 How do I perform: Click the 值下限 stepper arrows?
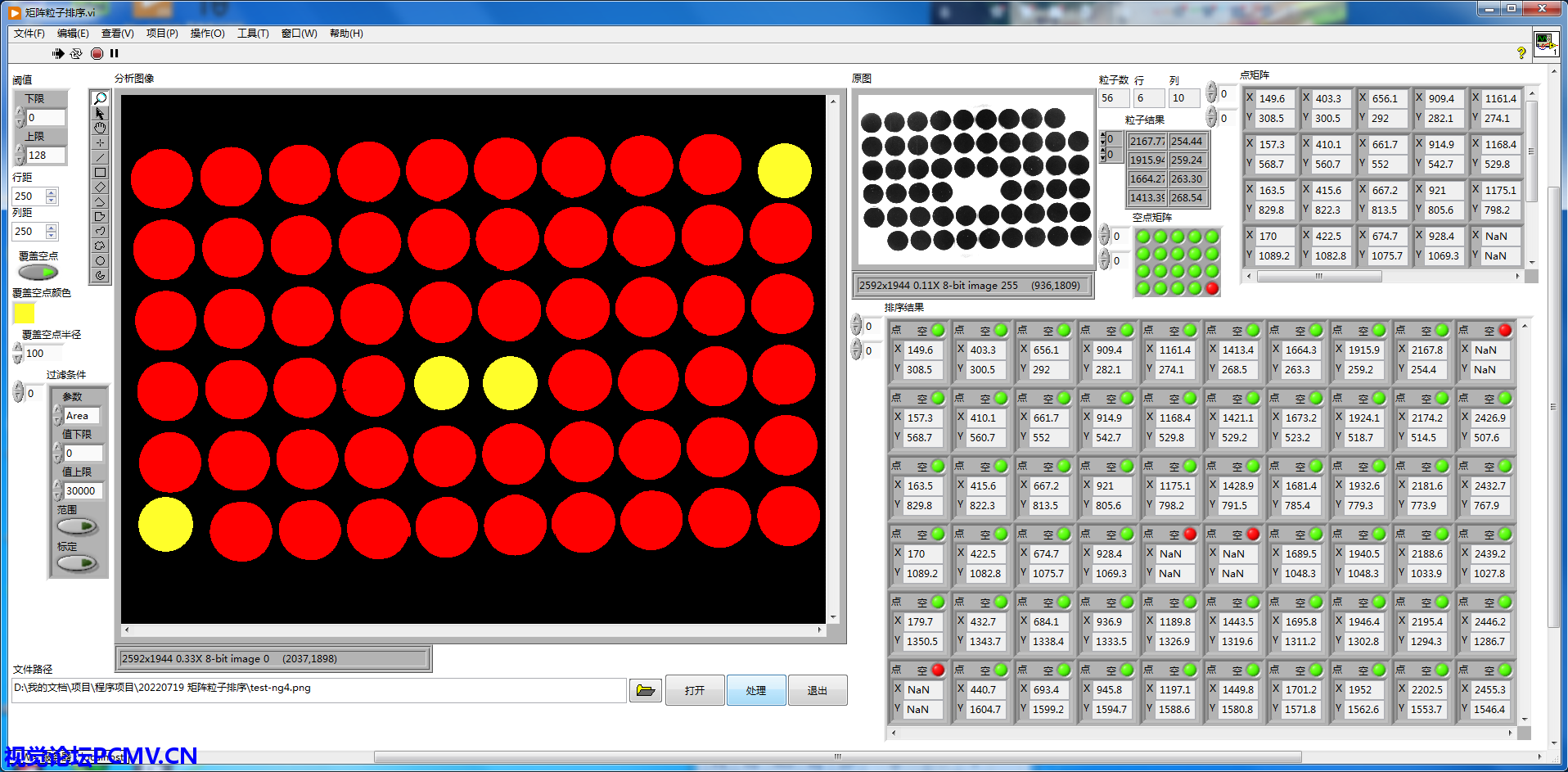[x=57, y=453]
